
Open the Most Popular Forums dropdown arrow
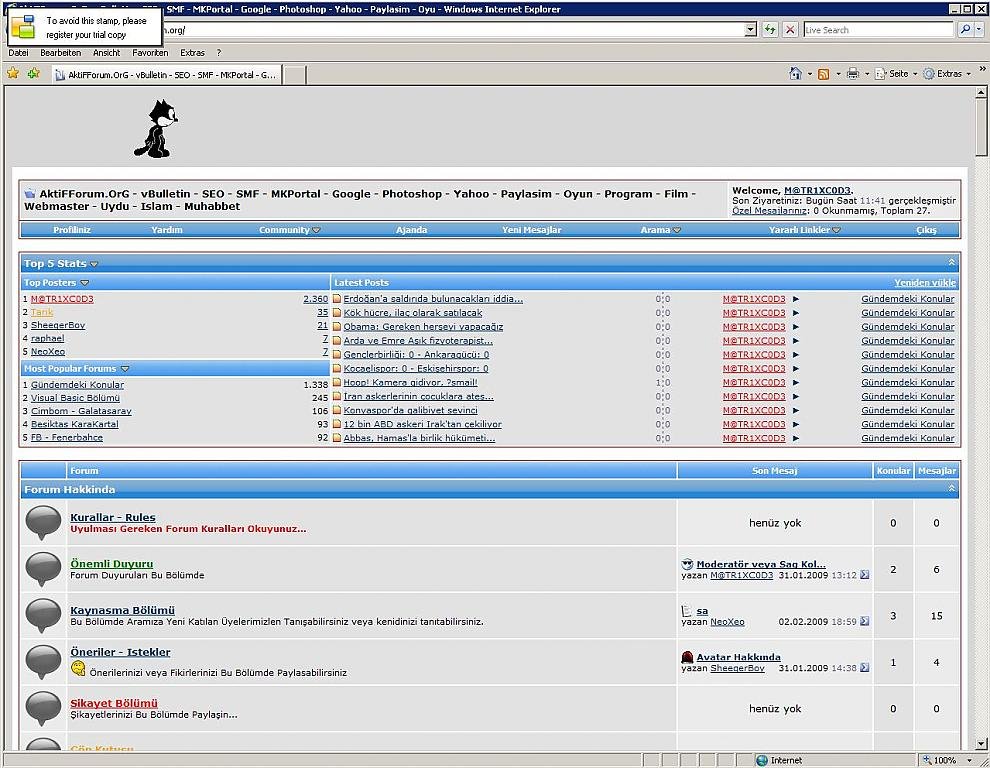(125, 369)
